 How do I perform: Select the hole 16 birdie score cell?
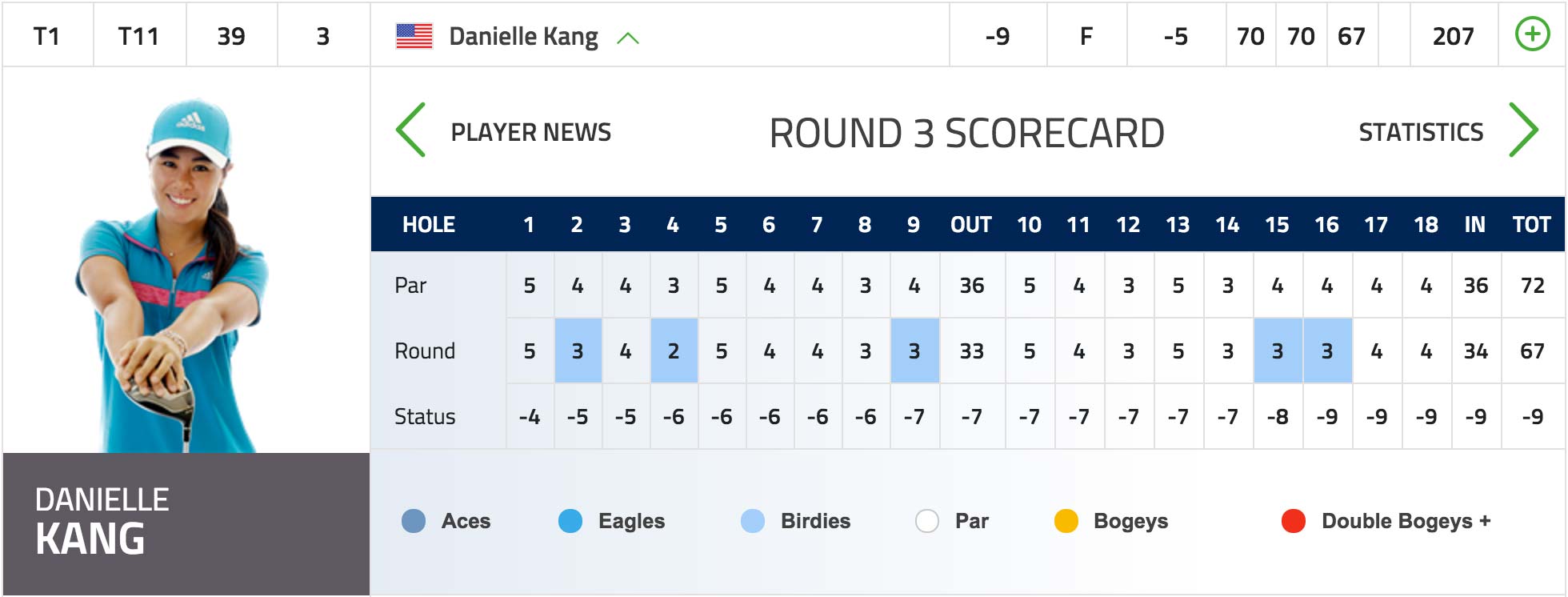[x=1327, y=351]
